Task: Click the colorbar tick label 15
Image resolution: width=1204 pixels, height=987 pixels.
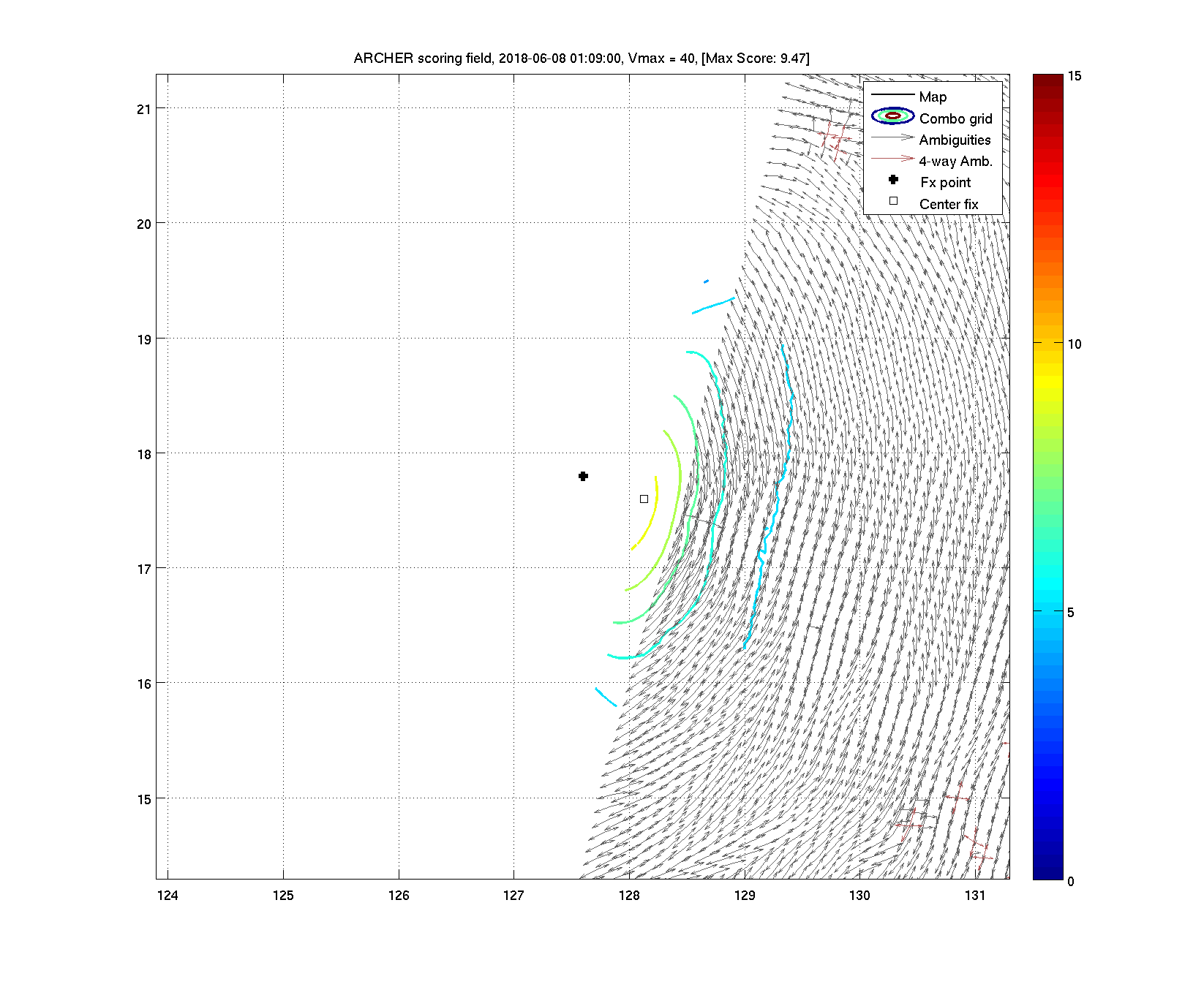Action: tap(1074, 76)
